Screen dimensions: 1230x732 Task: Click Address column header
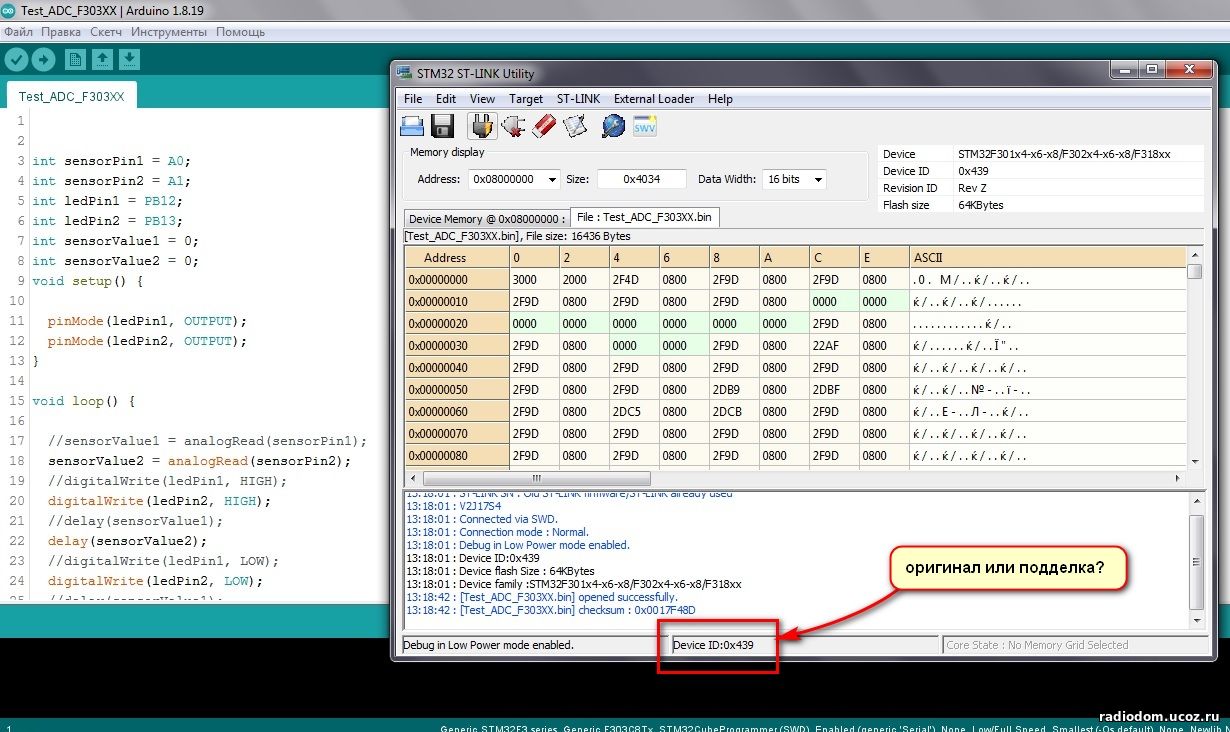456,257
